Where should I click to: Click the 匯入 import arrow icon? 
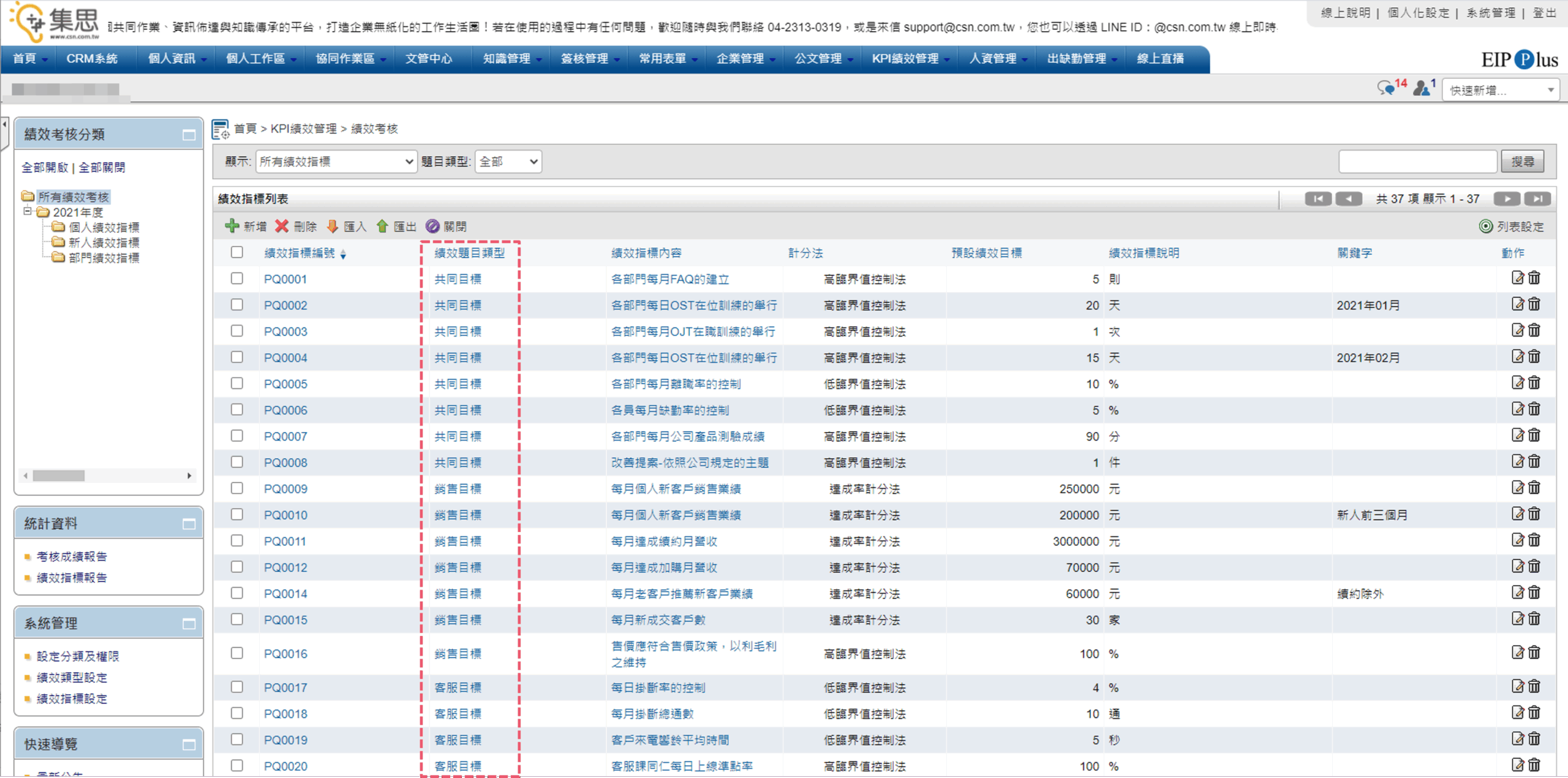tap(333, 226)
